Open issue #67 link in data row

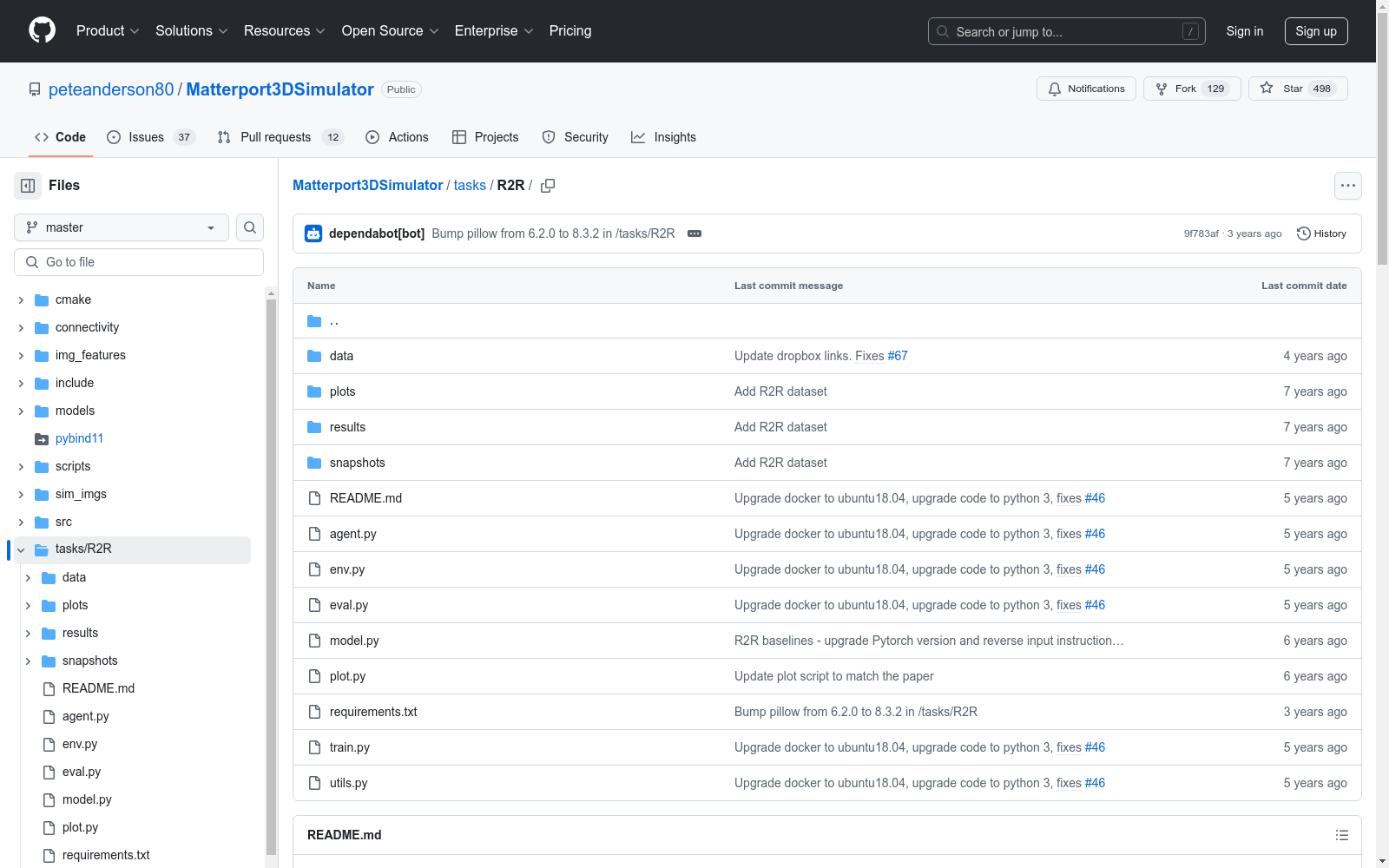tap(898, 356)
